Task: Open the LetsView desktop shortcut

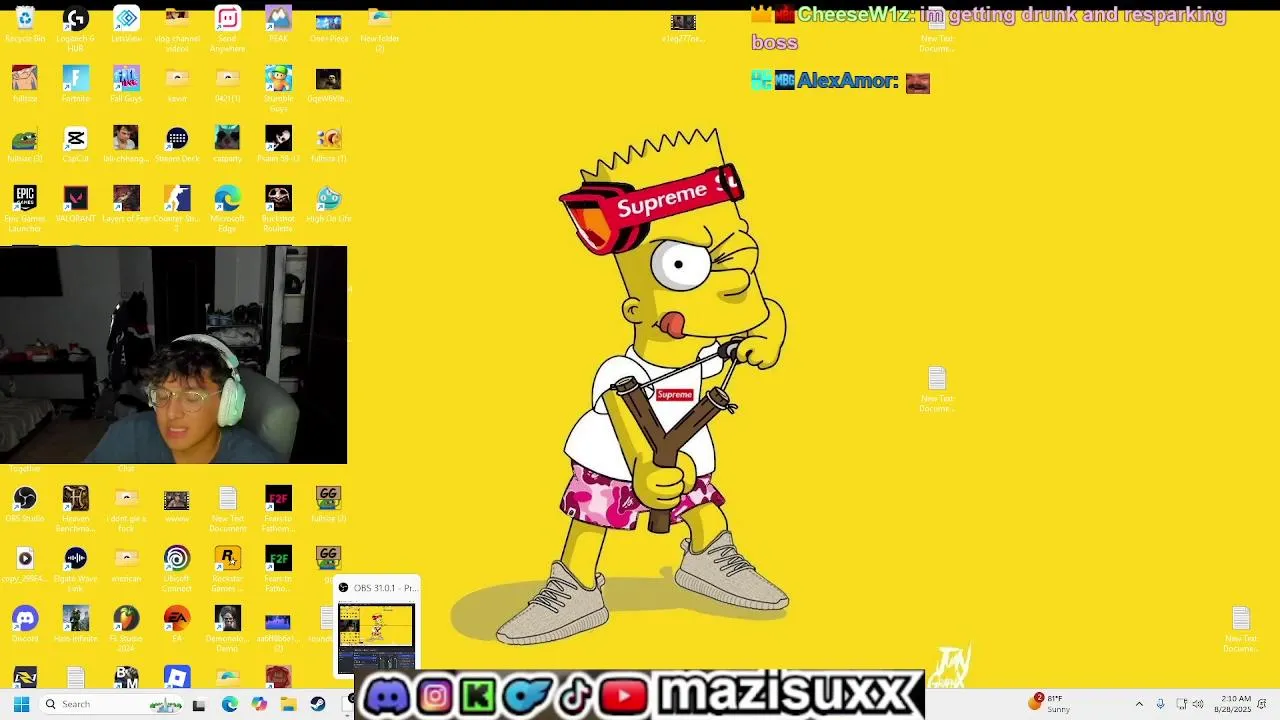Action: click(x=126, y=26)
